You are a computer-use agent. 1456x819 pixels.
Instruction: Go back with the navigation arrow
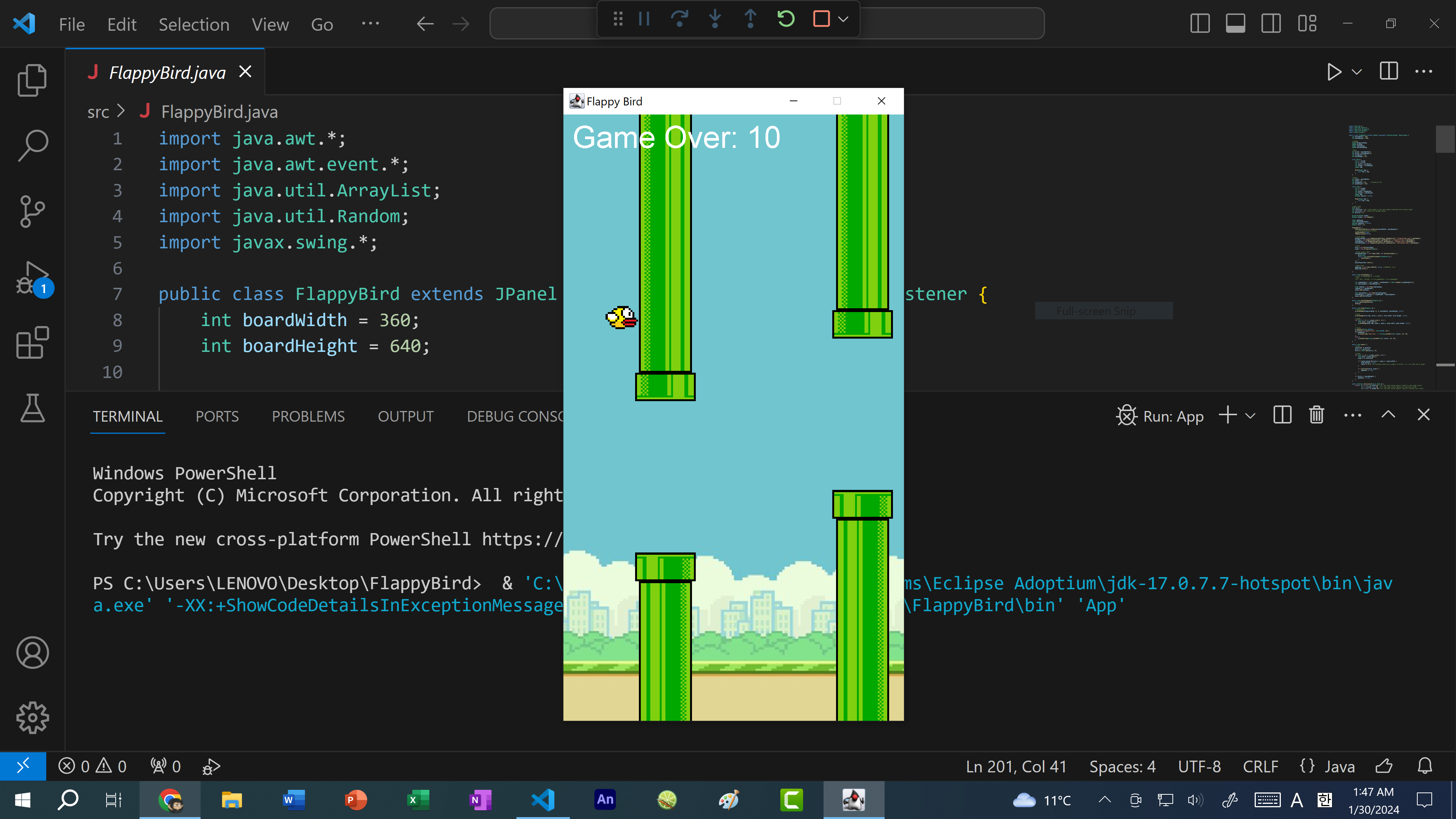tap(425, 24)
